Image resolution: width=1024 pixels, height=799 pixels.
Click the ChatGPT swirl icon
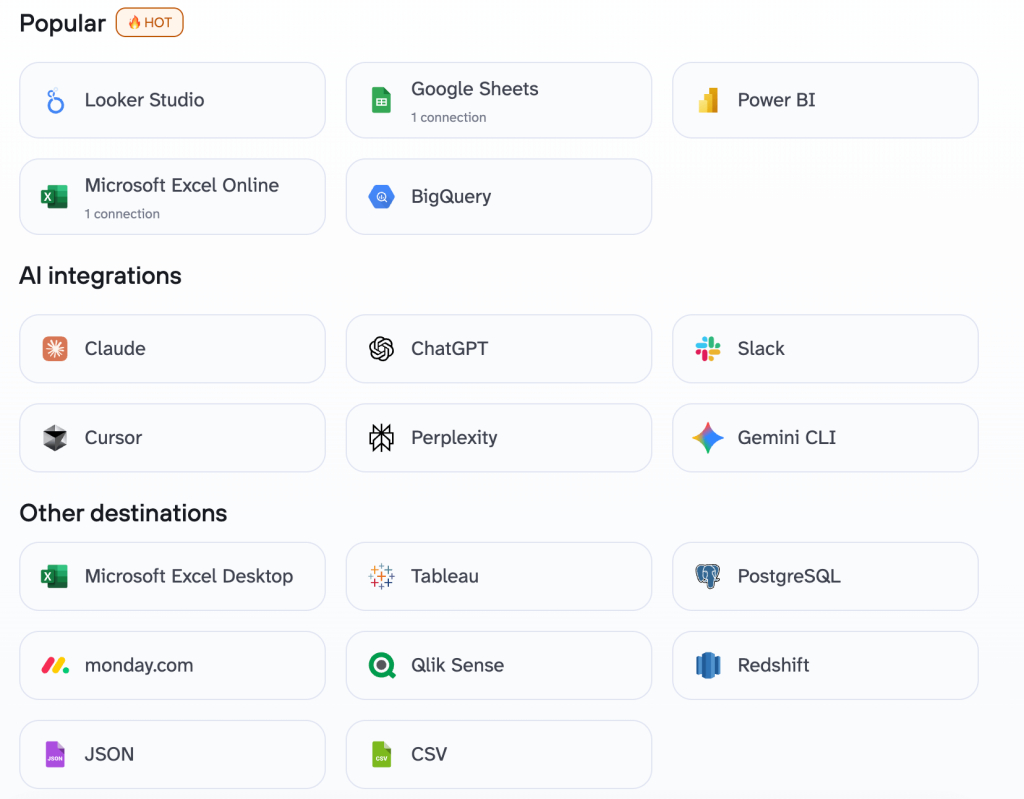(x=381, y=349)
